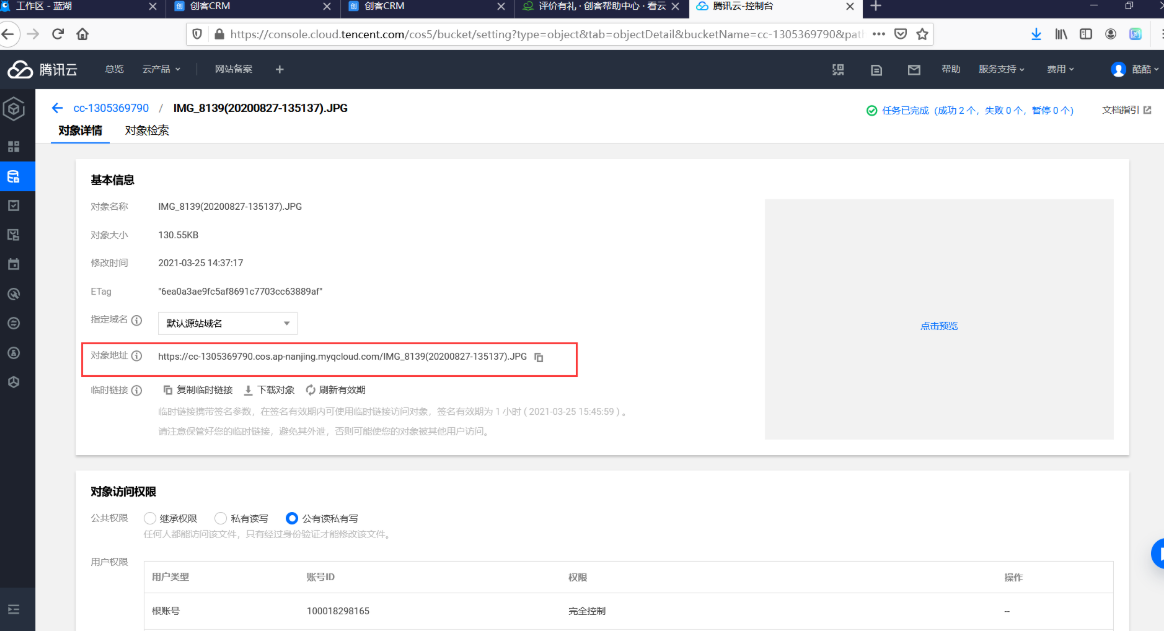
Task: Open the 总览 overview menu item
Action: 114,70
